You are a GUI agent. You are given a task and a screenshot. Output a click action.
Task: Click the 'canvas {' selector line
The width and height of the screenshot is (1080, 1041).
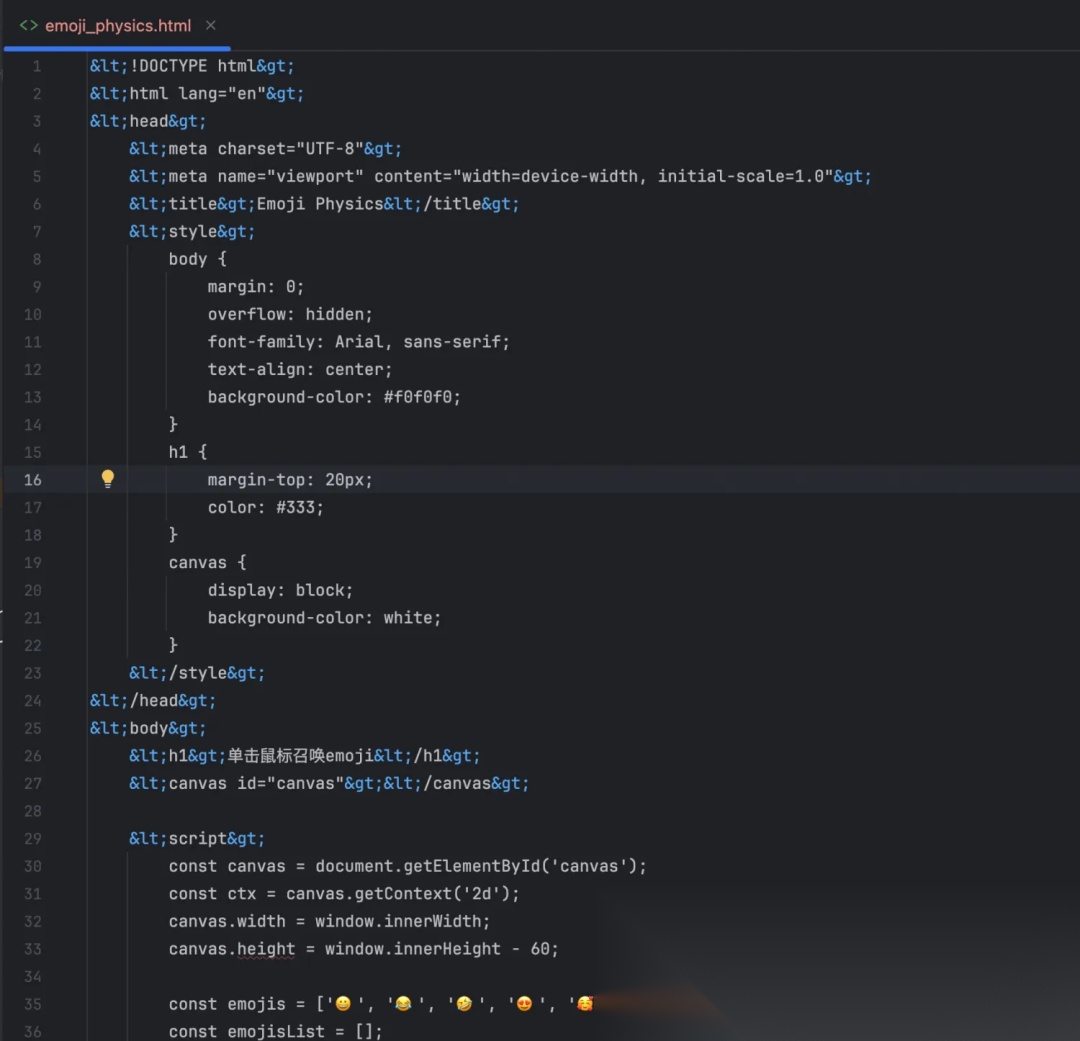tap(207, 562)
